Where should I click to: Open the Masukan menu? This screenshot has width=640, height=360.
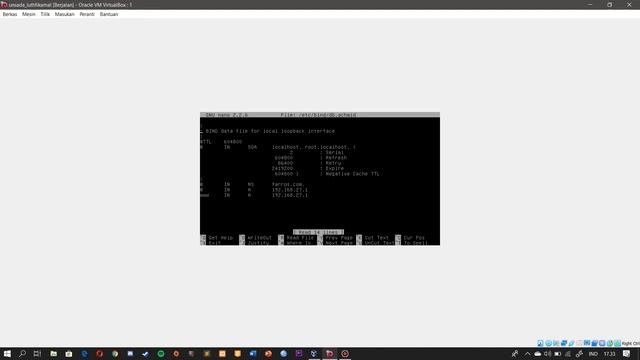coord(64,14)
